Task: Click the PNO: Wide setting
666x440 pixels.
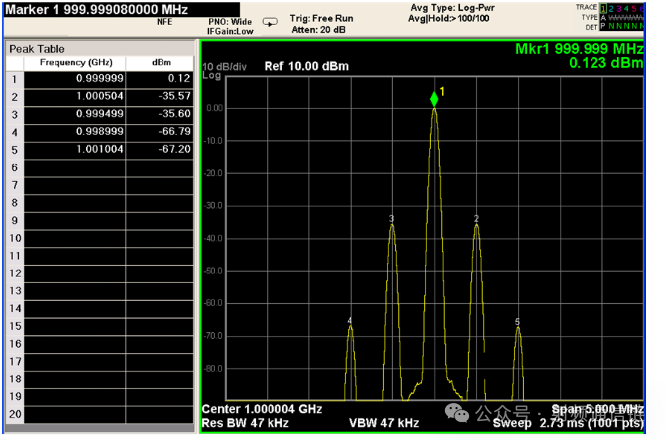Action: point(230,22)
